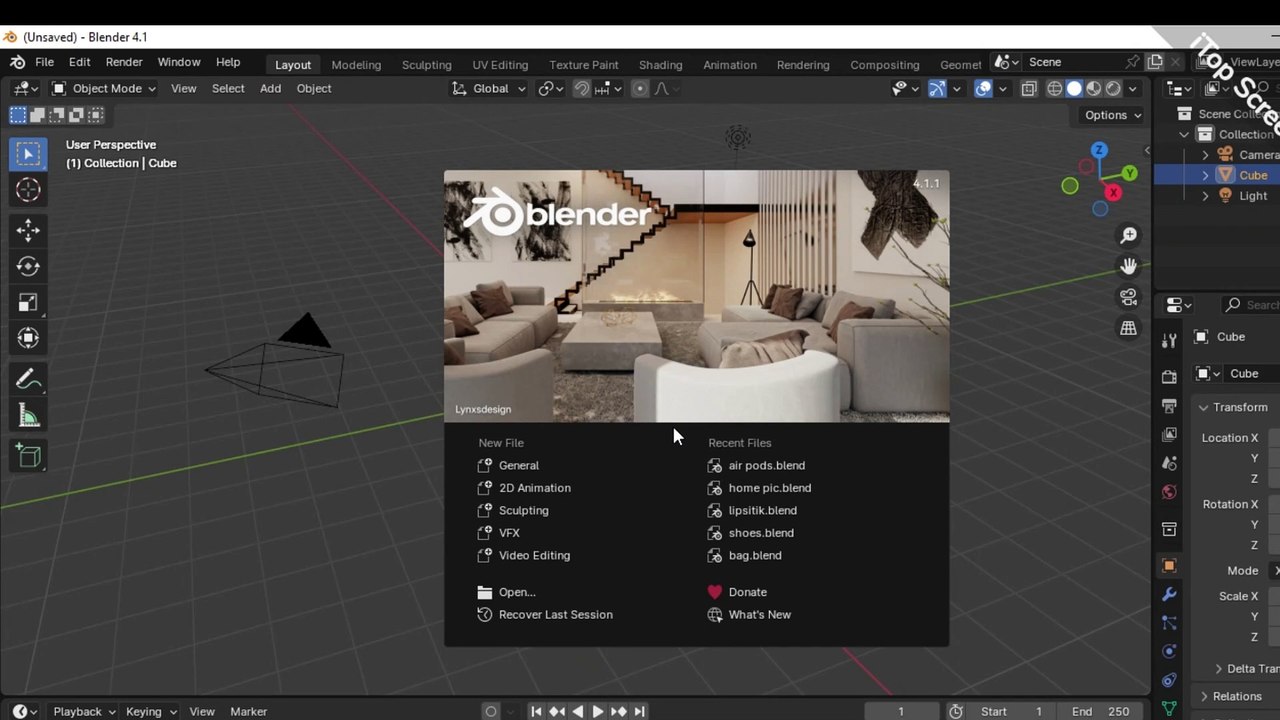Open the Tool properties tab
This screenshot has width=1280, height=720.
(1169, 341)
